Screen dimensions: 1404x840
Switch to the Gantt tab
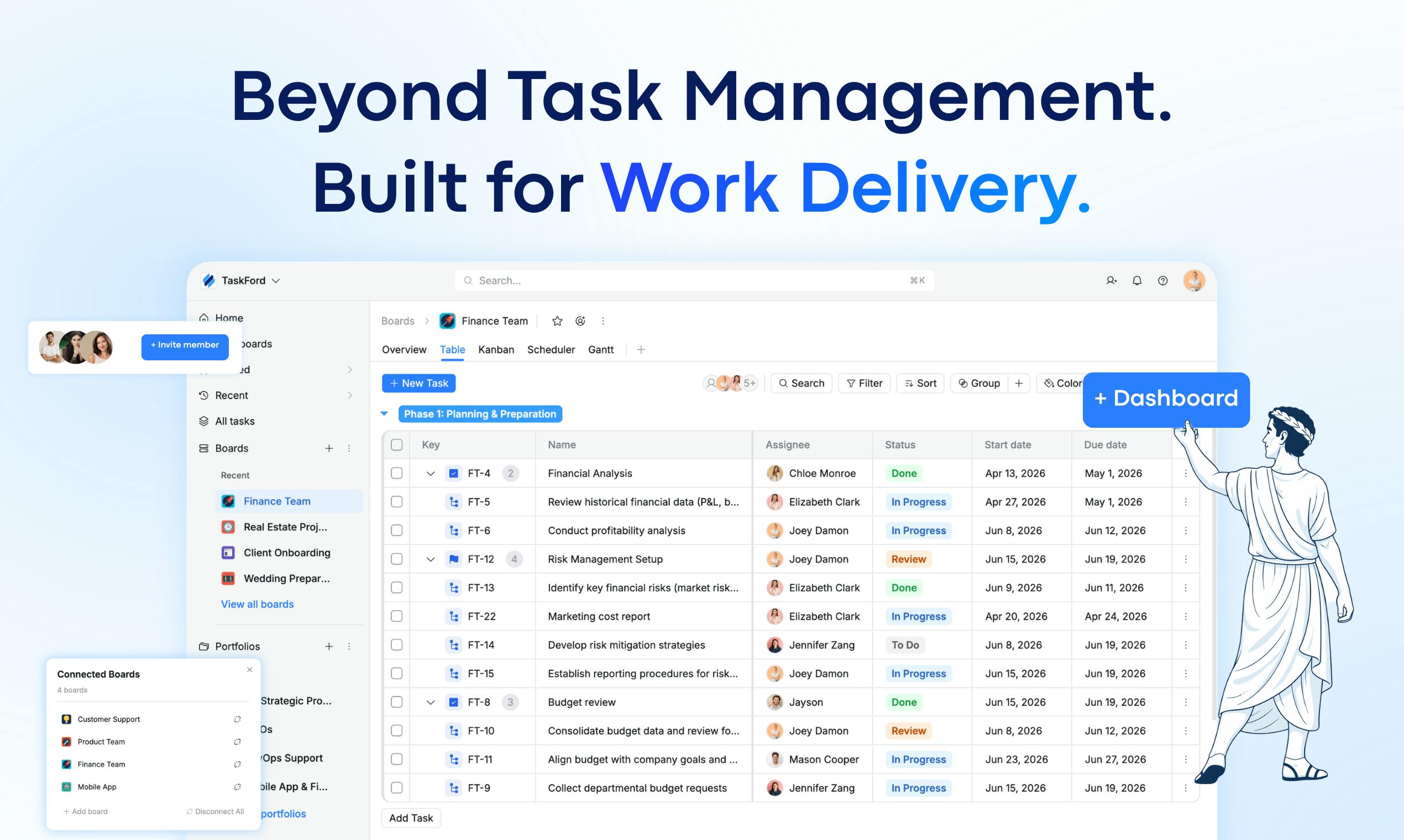pos(601,350)
